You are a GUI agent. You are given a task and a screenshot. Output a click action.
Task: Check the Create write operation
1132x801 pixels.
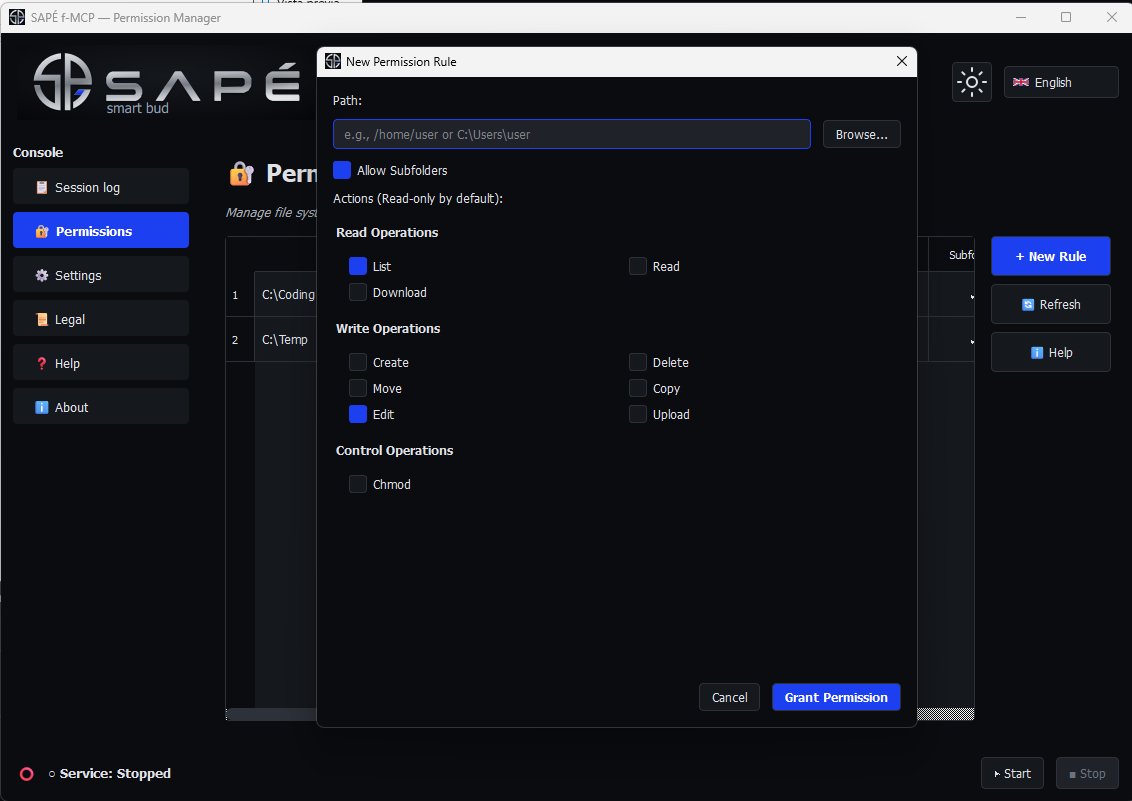[x=358, y=362]
